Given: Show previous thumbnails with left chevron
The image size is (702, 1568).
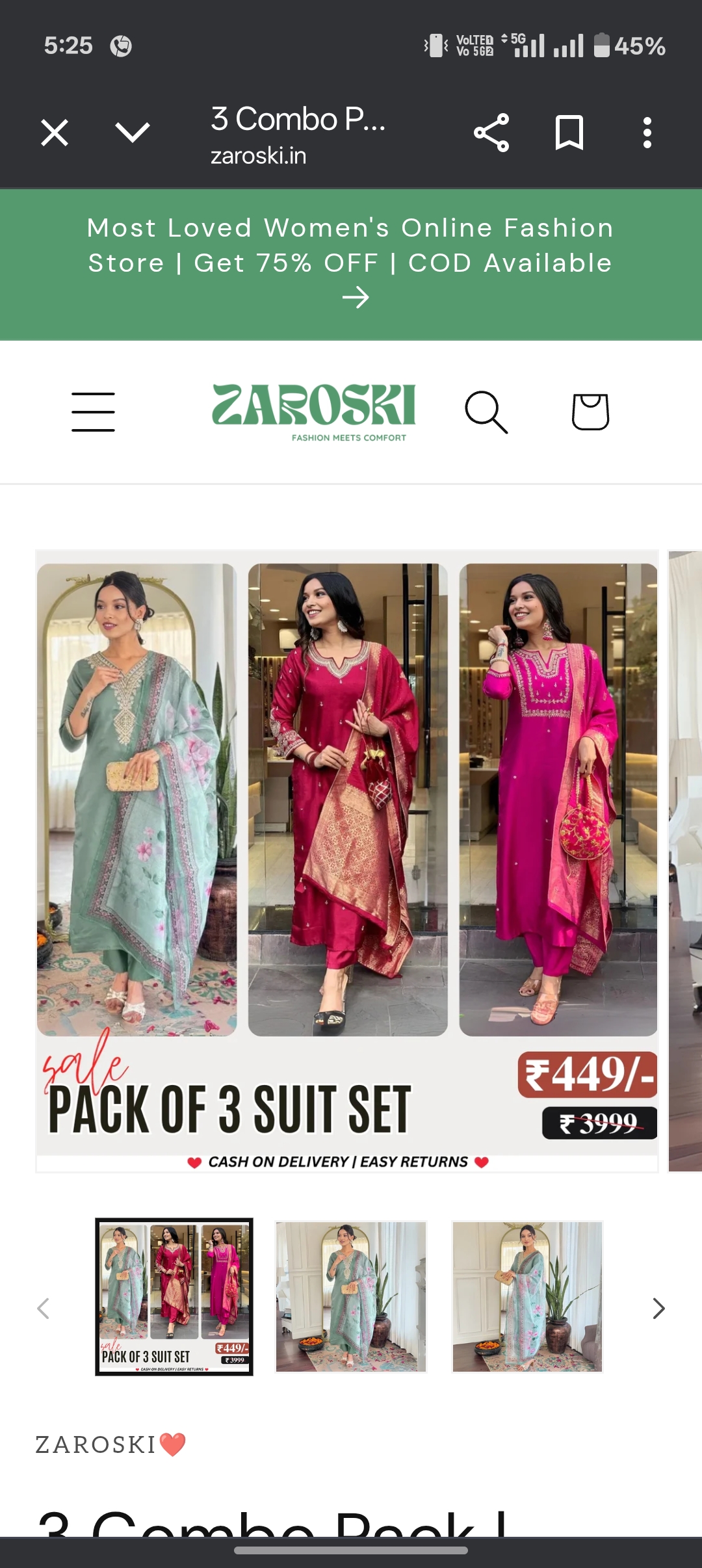Looking at the screenshot, I should click(44, 1309).
